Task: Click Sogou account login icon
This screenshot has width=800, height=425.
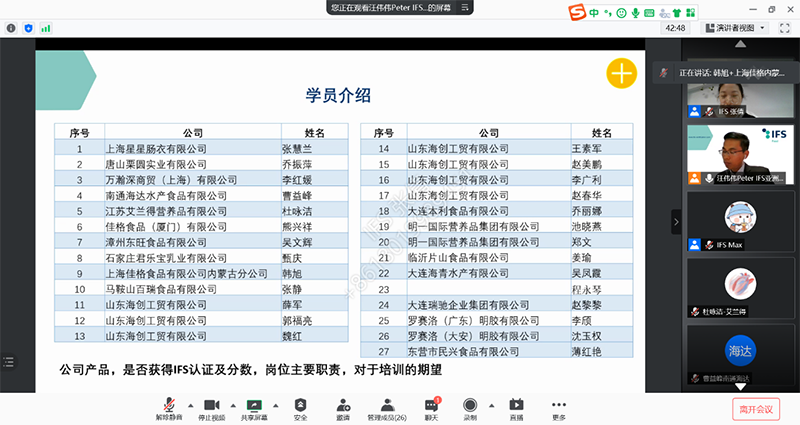Action: point(664,13)
